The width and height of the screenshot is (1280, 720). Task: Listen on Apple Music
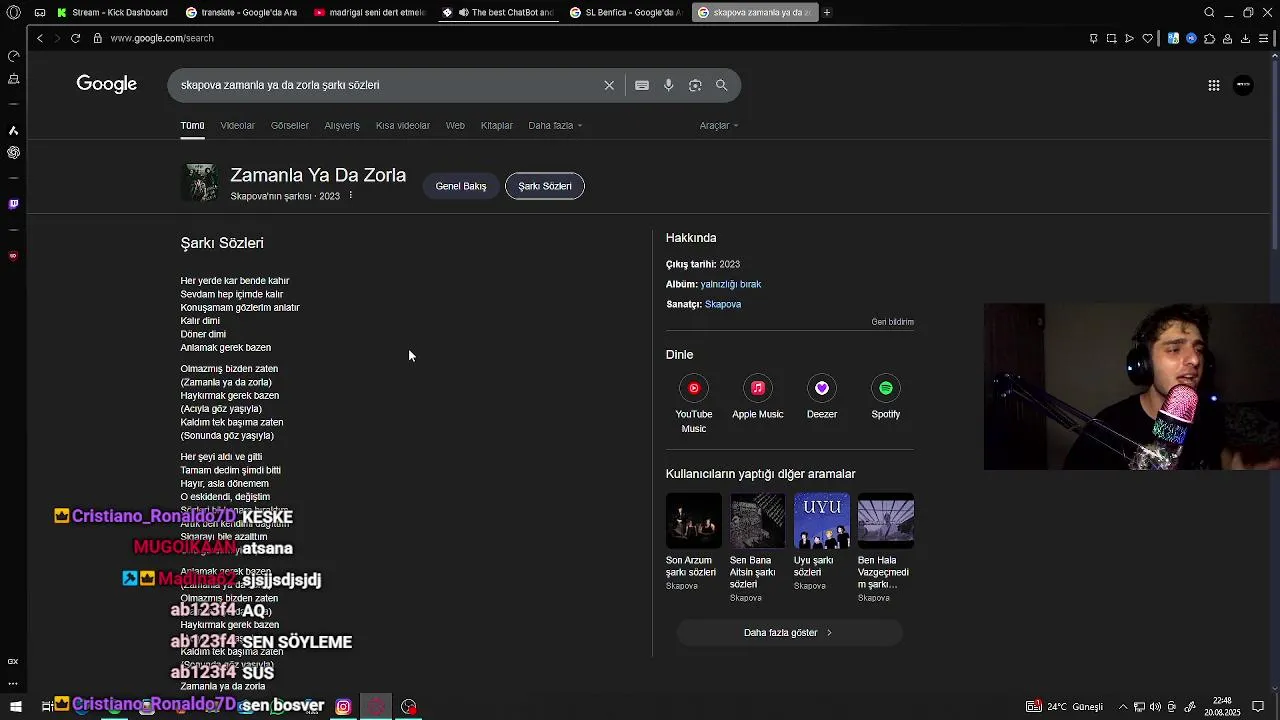pyautogui.click(x=758, y=398)
